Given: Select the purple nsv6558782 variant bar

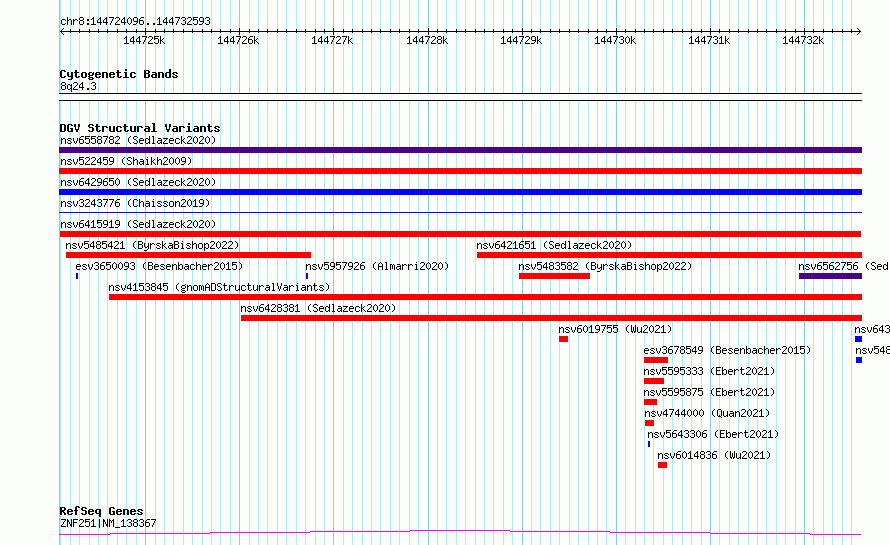Looking at the screenshot, I should click(460, 150).
